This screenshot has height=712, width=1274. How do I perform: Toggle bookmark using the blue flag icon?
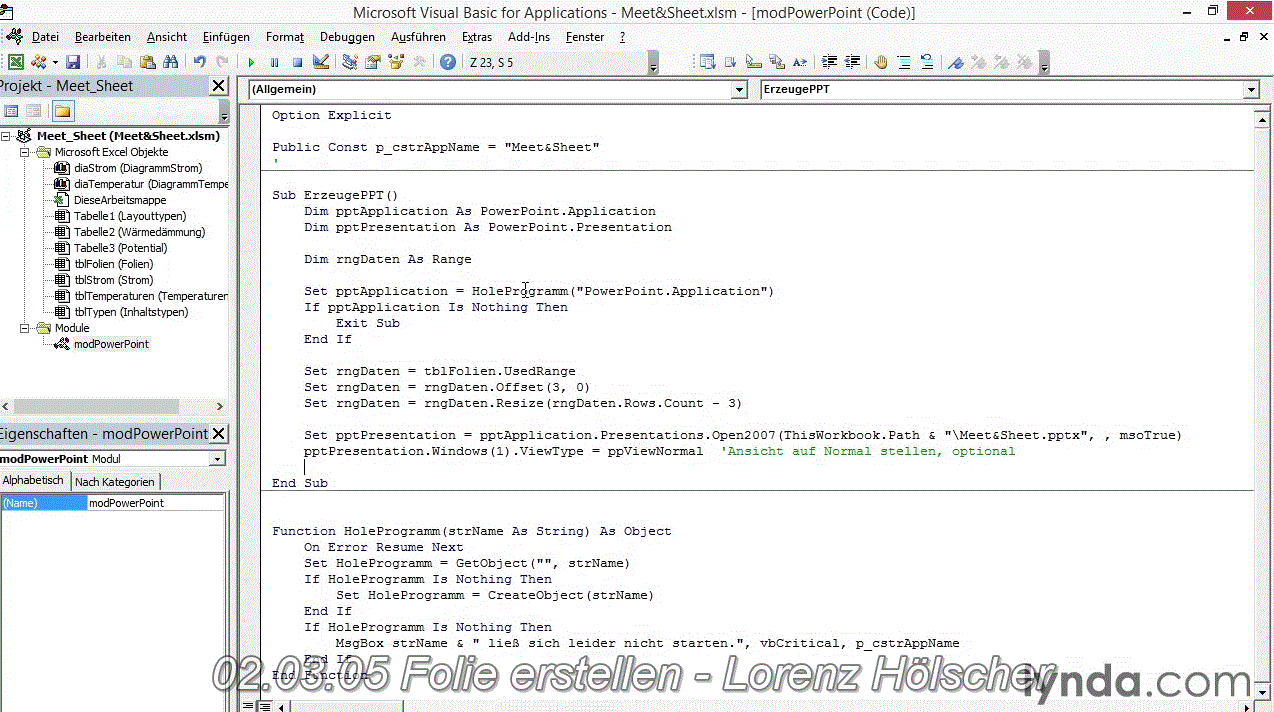[956, 62]
